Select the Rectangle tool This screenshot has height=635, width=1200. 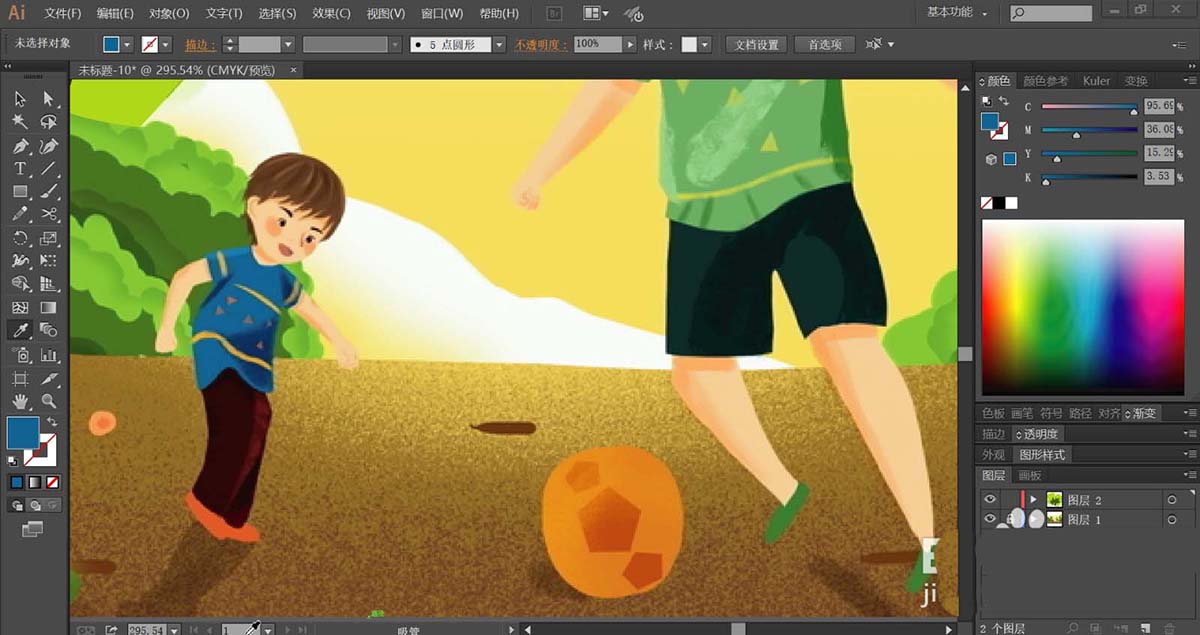pyautogui.click(x=20, y=191)
